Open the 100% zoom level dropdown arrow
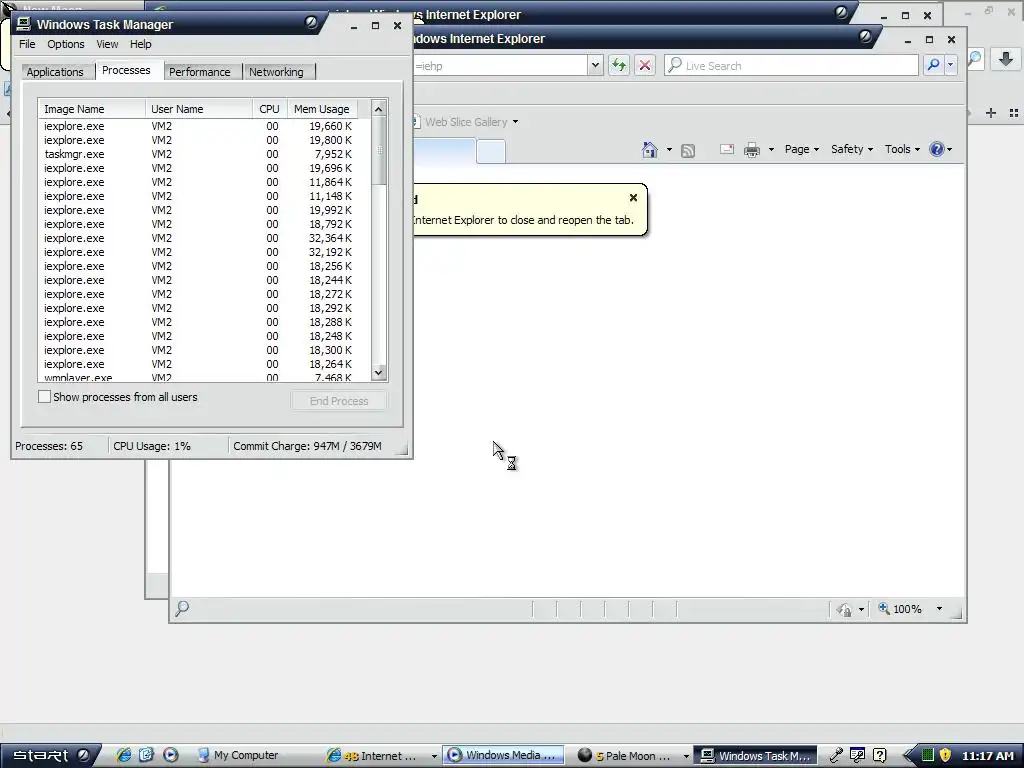The image size is (1024, 768). (939, 609)
